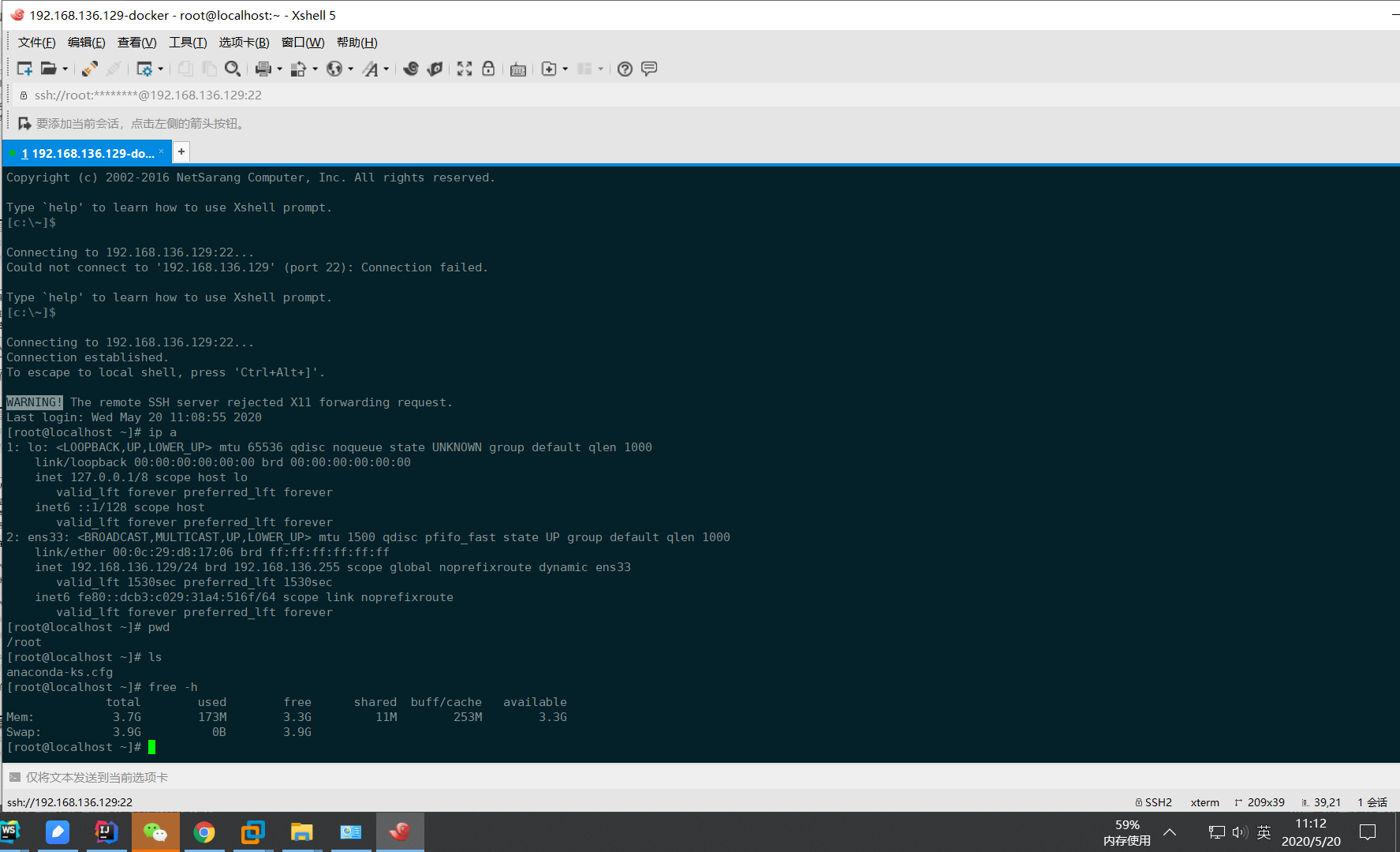Click the New session icon

24,69
